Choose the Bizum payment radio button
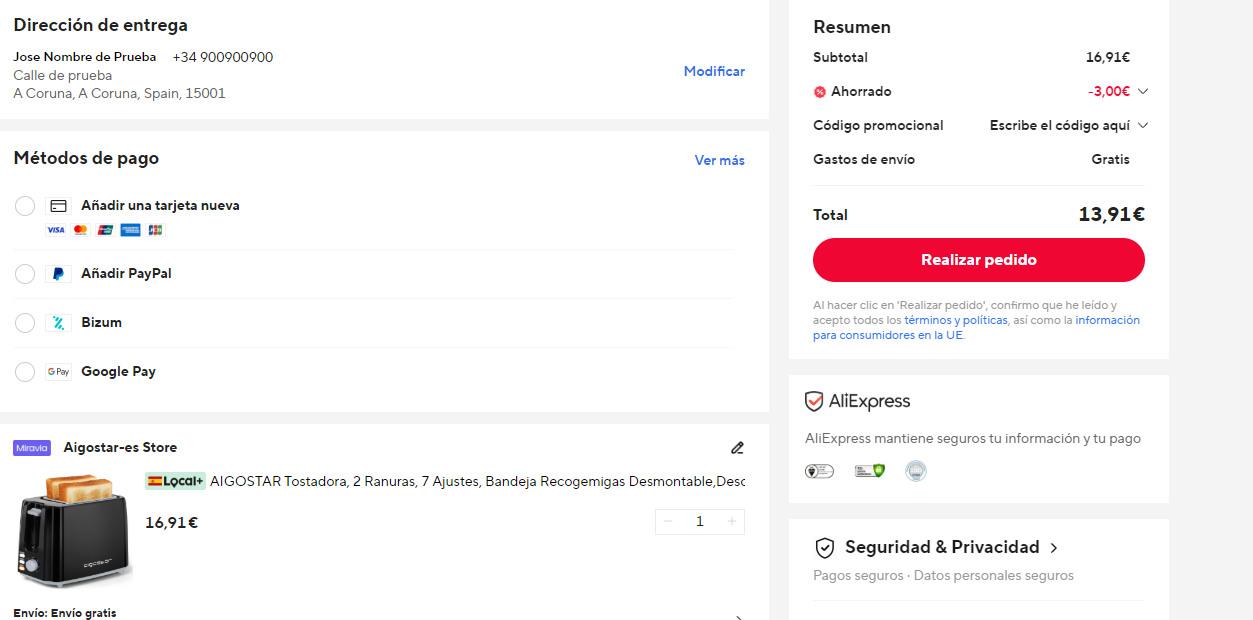 25,323
